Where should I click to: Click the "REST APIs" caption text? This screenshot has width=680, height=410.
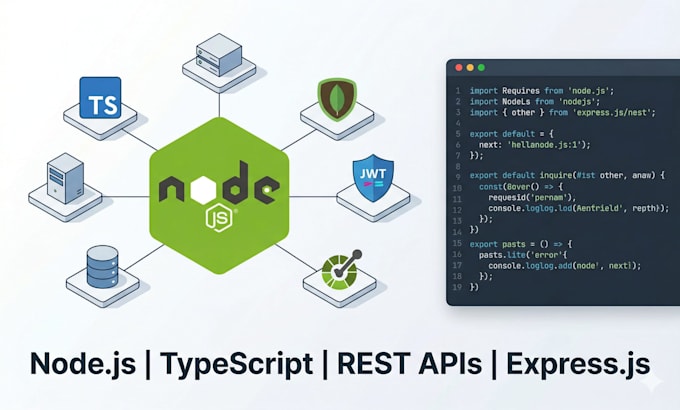409,364
